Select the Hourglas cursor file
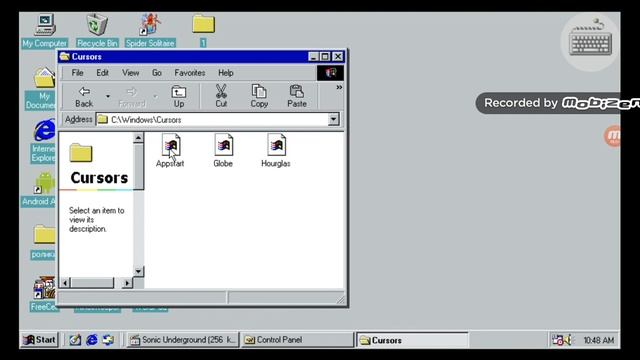This screenshot has width=640, height=360. click(x=276, y=150)
